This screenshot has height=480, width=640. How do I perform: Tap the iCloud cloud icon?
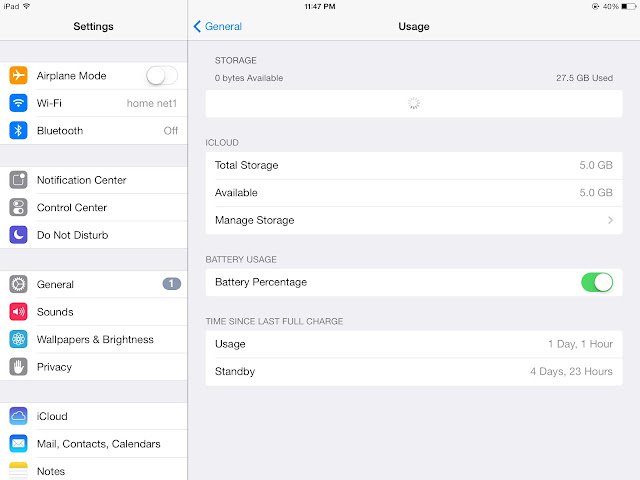(x=18, y=416)
